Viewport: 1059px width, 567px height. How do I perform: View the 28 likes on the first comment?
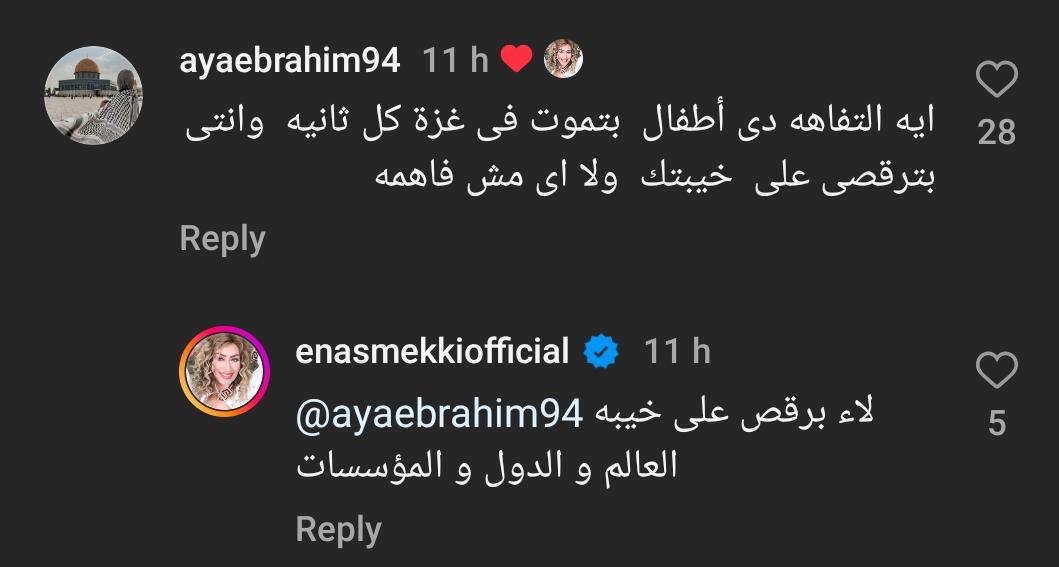(x=996, y=131)
